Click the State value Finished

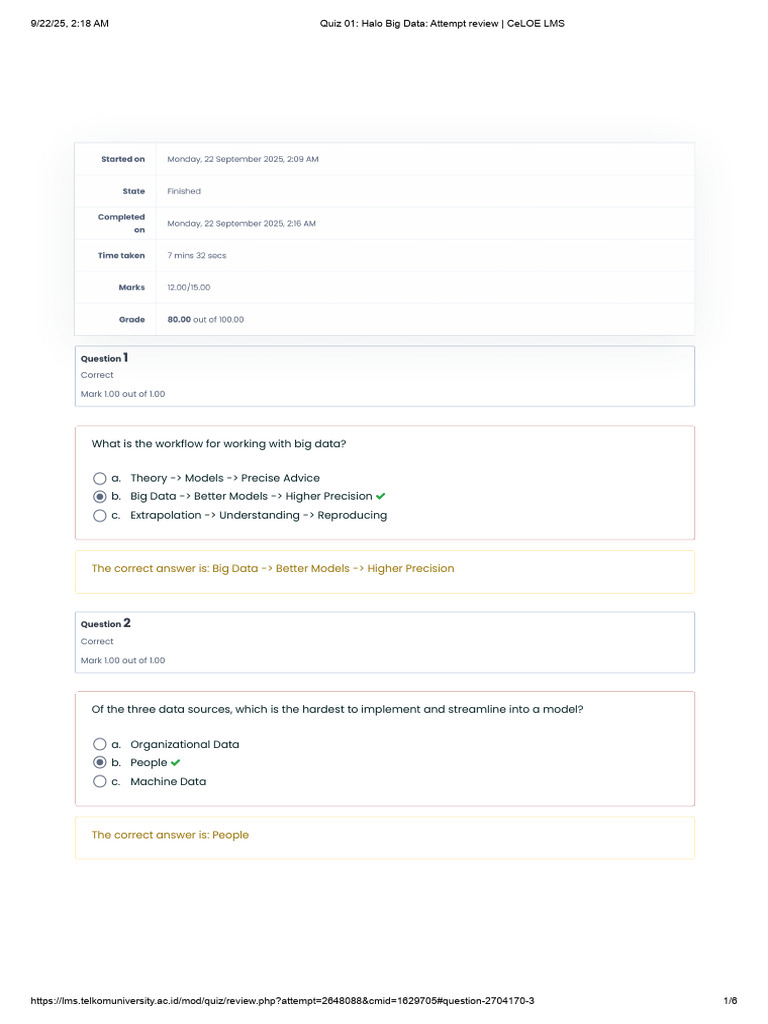(x=184, y=191)
